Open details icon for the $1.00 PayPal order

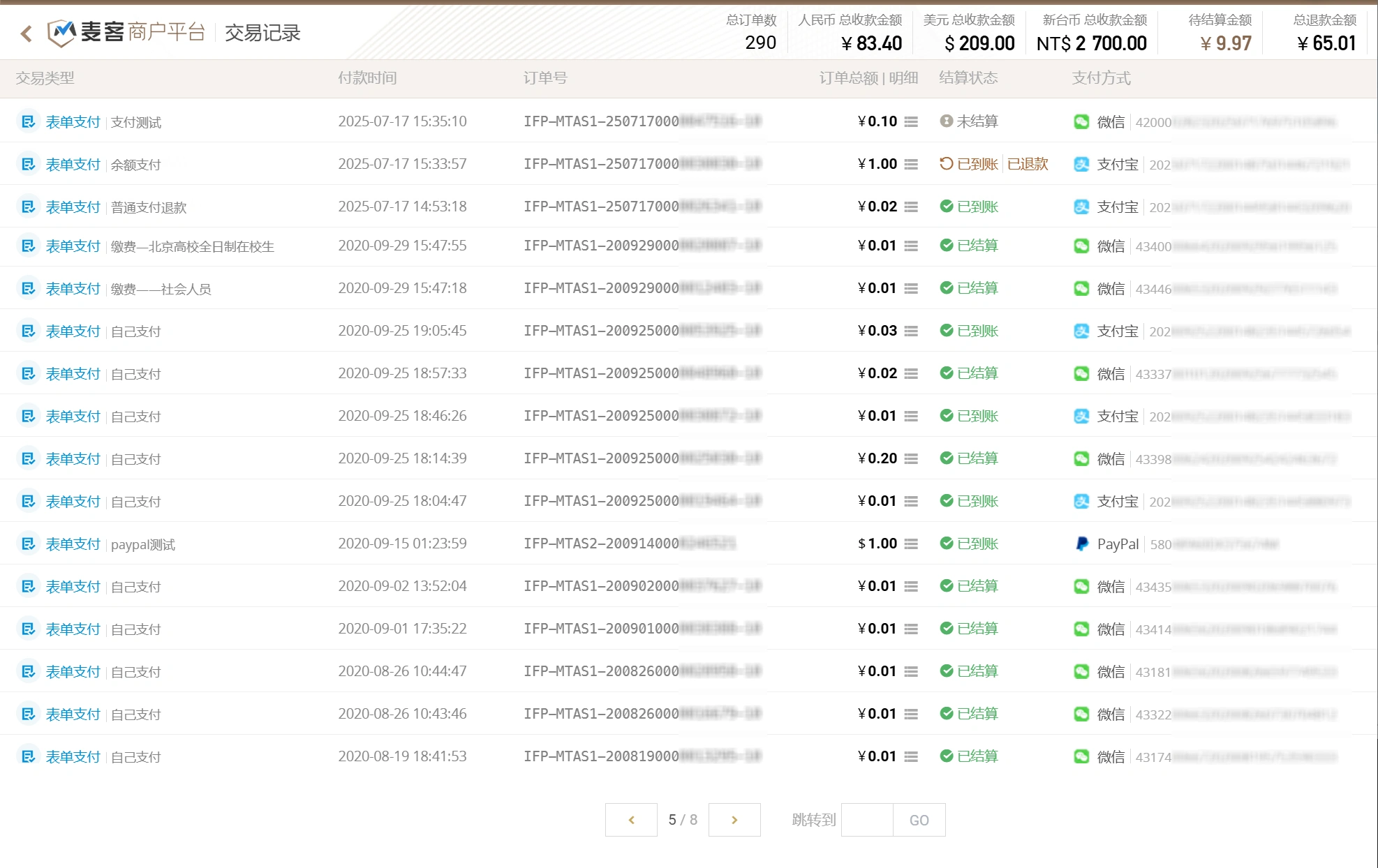911,544
